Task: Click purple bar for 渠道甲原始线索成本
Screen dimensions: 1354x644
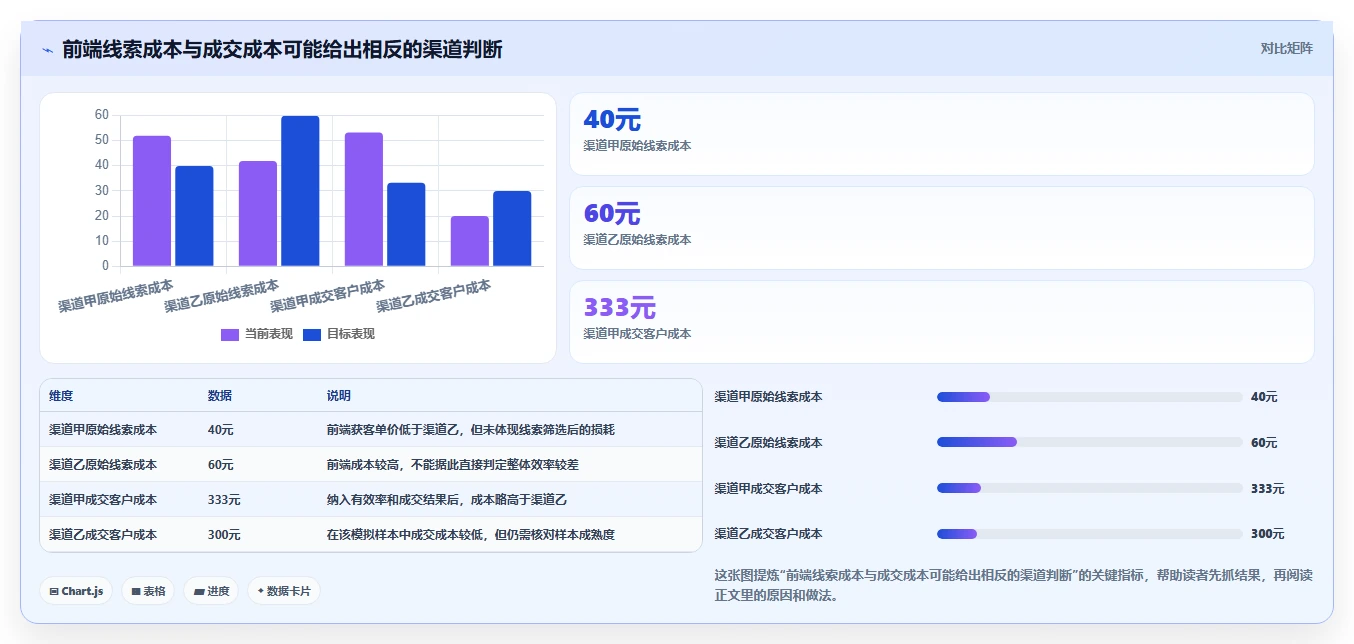Action: click(x=152, y=201)
